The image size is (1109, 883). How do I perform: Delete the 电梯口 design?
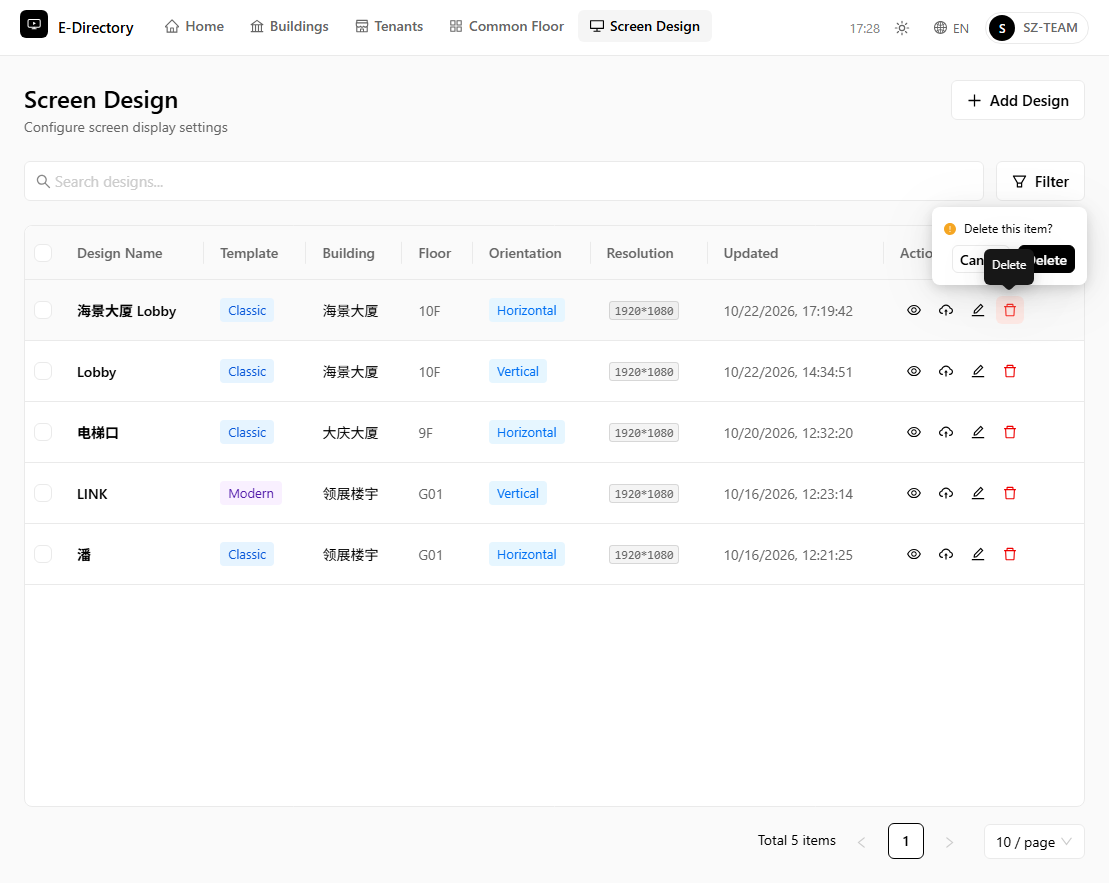(x=1010, y=432)
